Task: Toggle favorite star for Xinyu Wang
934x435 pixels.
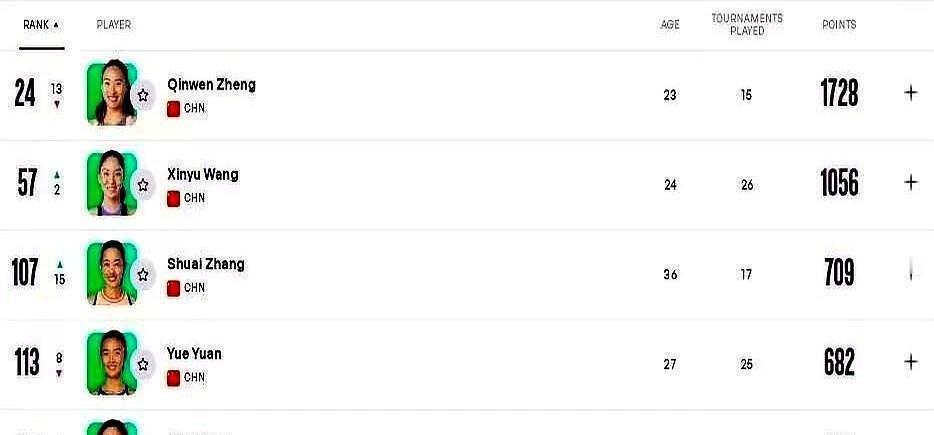Action: (x=143, y=185)
